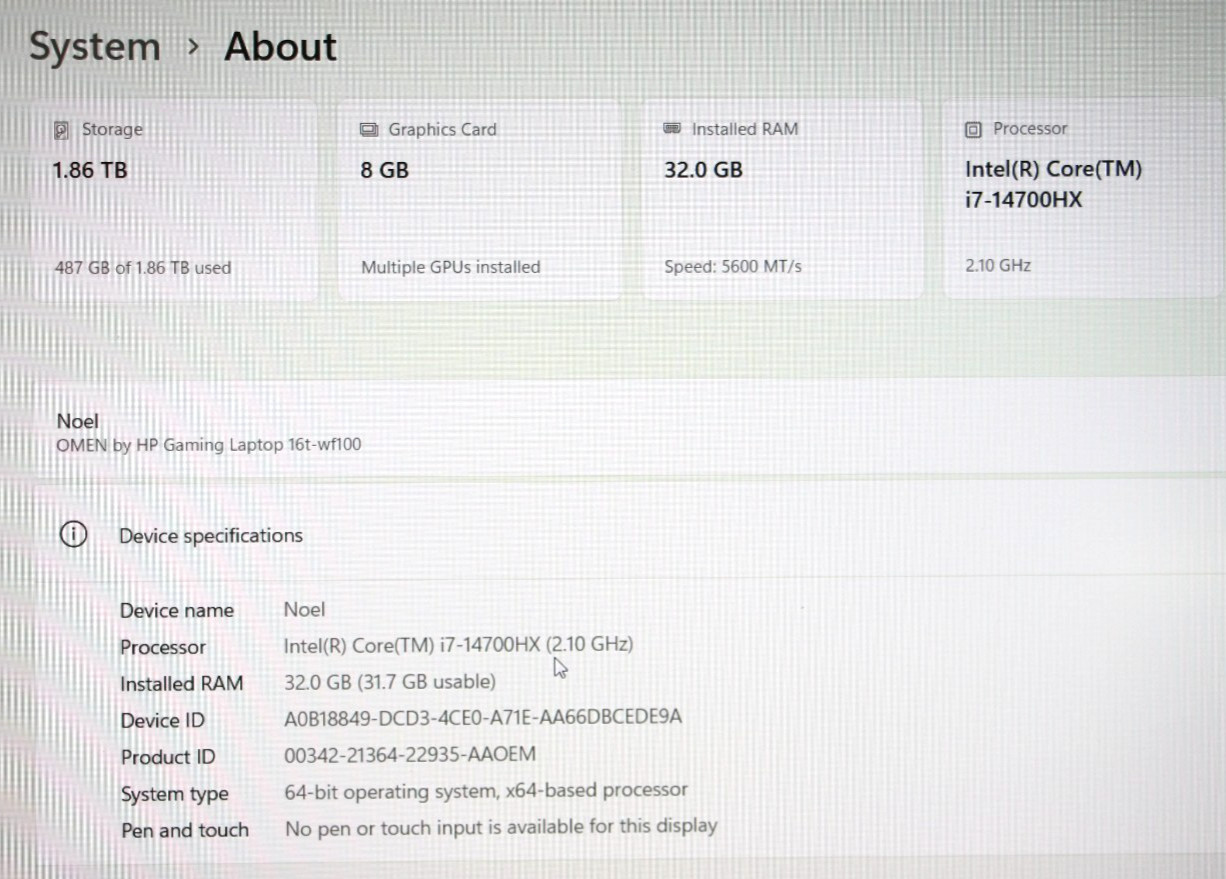Click the System type label
The width and height of the screenshot is (1226, 879).
[x=175, y=794]
